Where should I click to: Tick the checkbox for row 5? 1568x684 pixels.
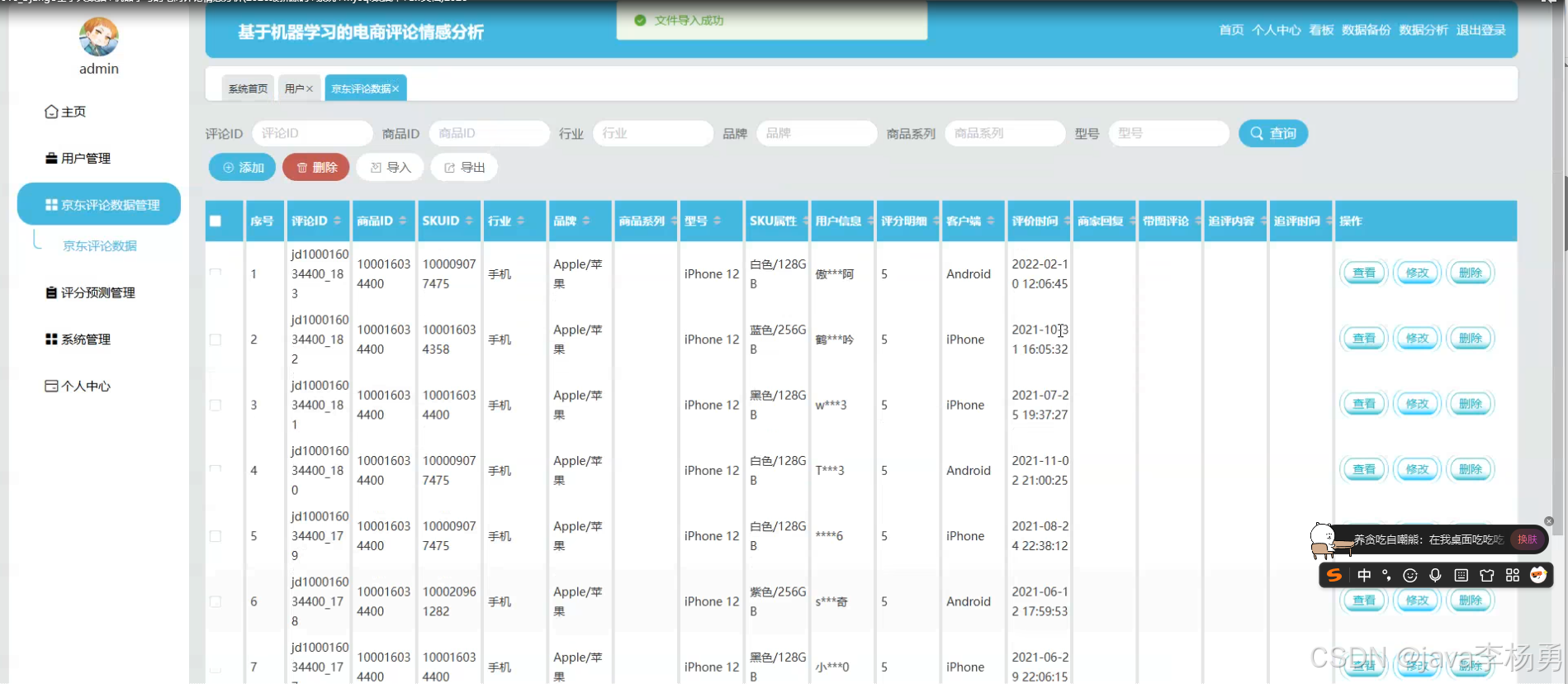tap(216, 536)
